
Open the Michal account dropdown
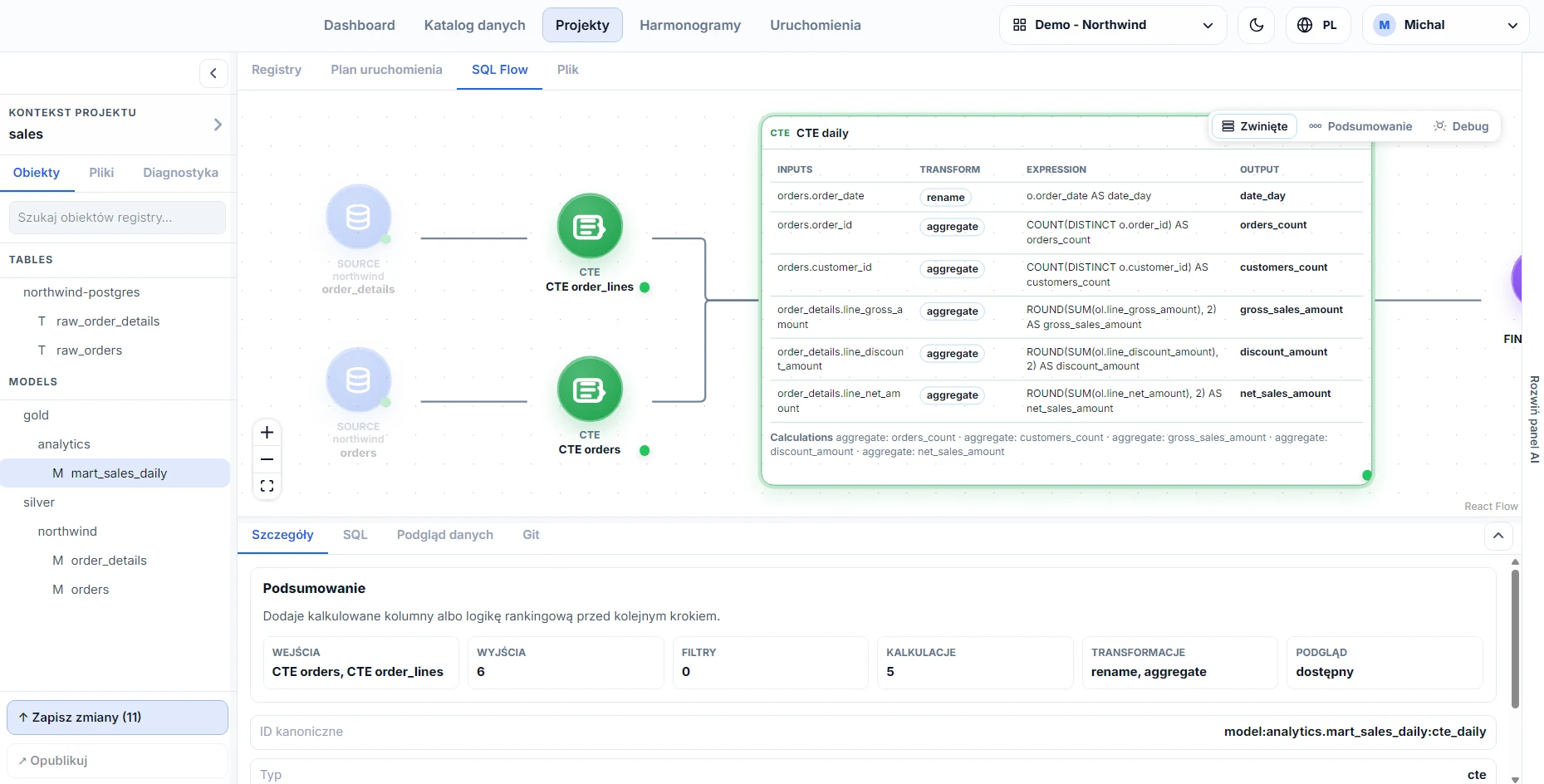click(x=1446, y=25)
